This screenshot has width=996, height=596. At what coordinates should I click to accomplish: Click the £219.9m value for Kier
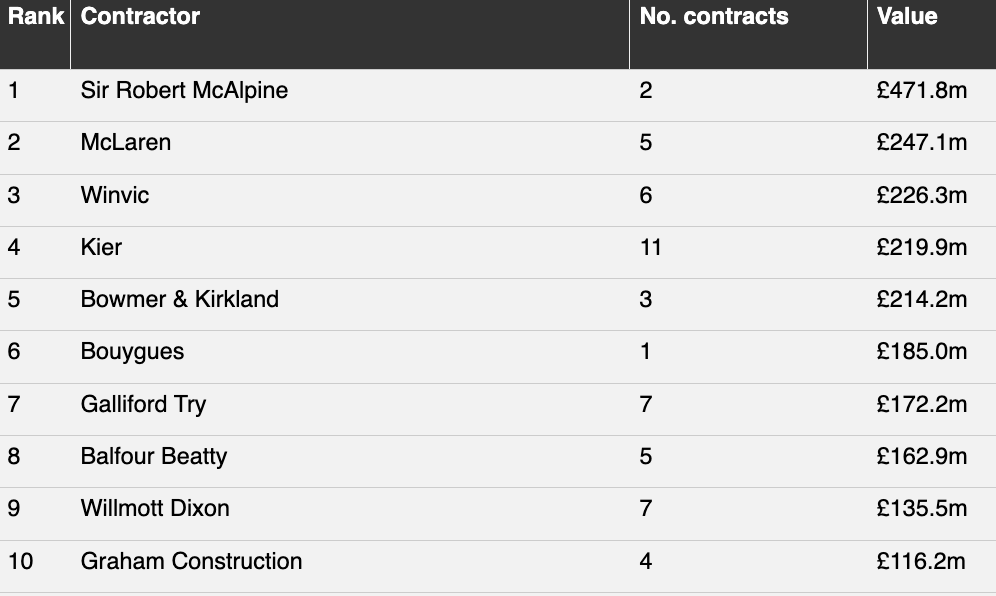point(921,247)
